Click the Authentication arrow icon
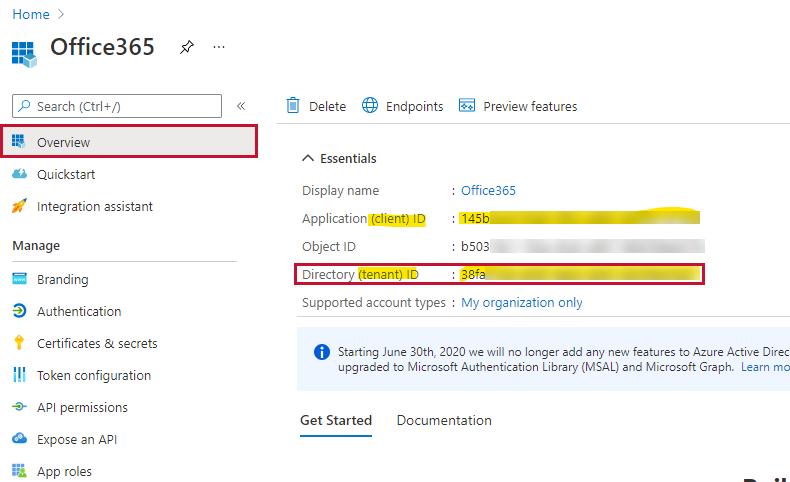Screen dimensions: 790x482 [19, 311]
